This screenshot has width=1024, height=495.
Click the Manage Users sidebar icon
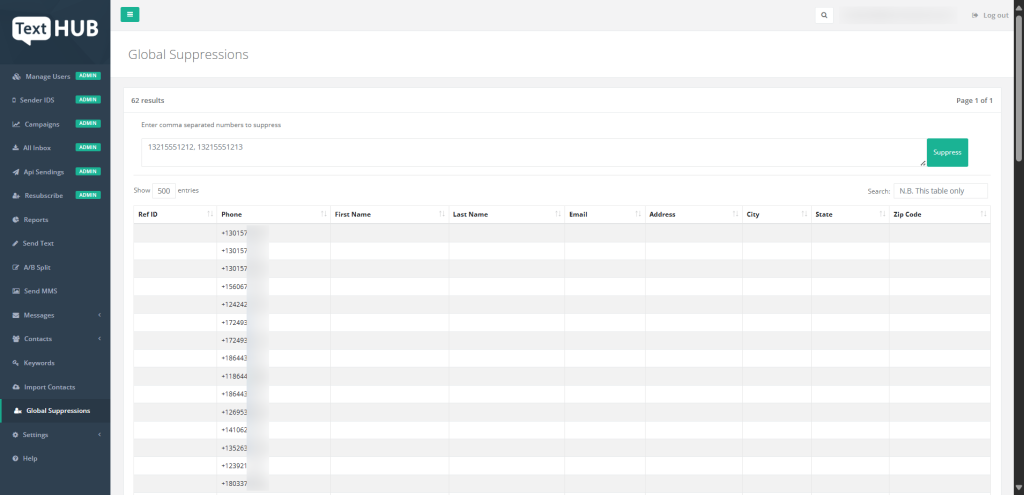click(15, 76)
